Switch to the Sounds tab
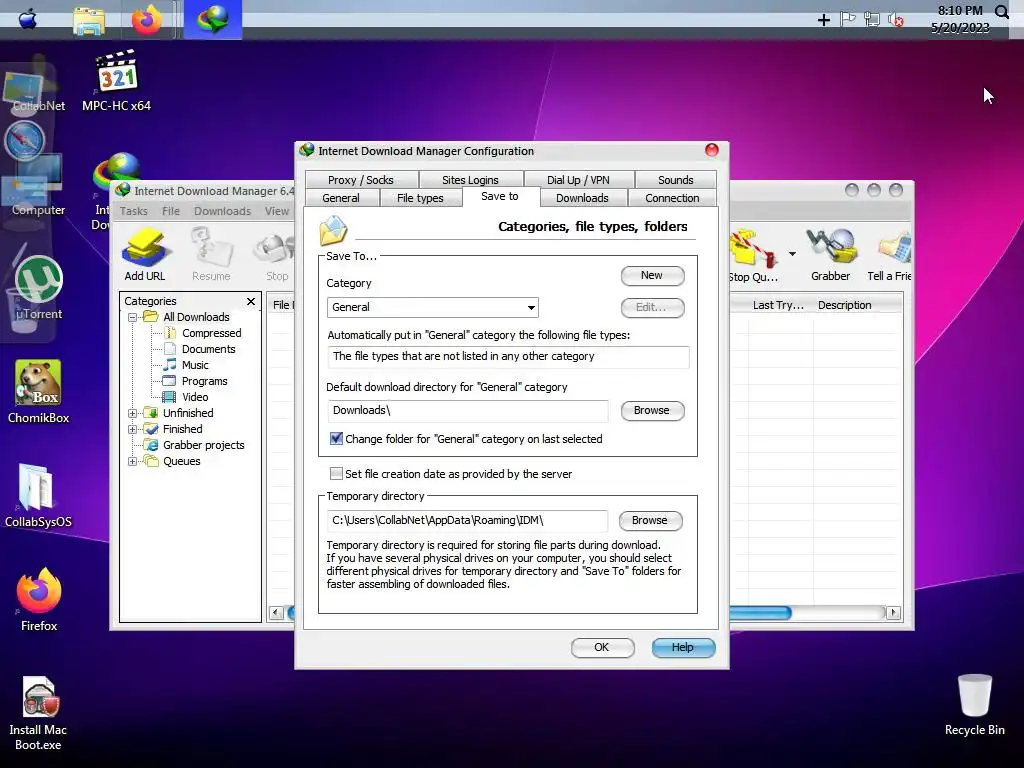Image resolution: width=1024 pixels, height=768 pixels. (x=675, y=180)
